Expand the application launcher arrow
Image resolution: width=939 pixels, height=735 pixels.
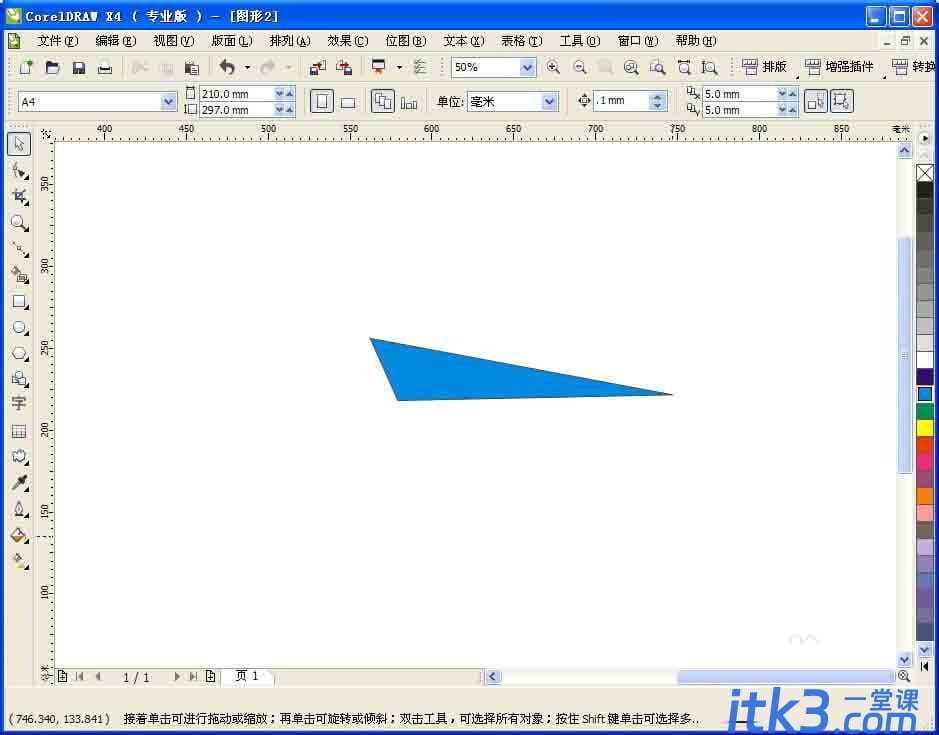[399, 68]
